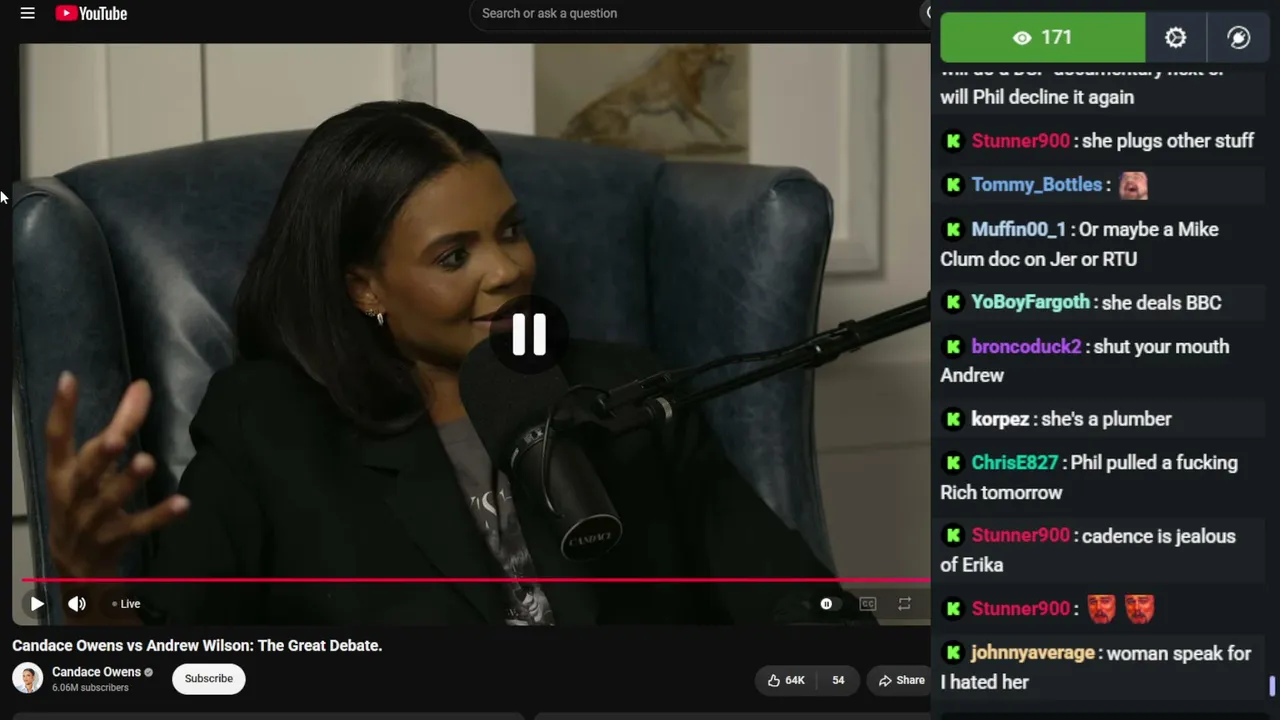Open the YouTube guide hamburger menu
This screenshot has width=1280, height=720.
pos(28,13)
